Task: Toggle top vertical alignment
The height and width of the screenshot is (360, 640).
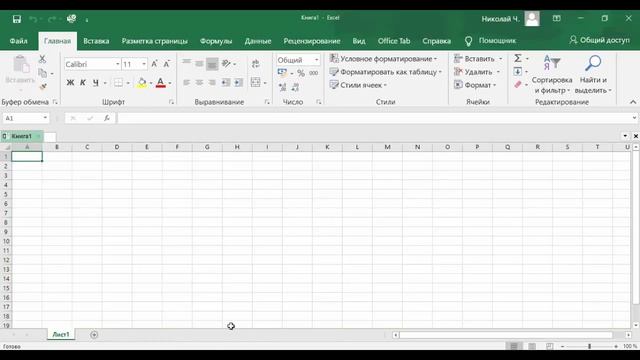Action: [187, 63]
